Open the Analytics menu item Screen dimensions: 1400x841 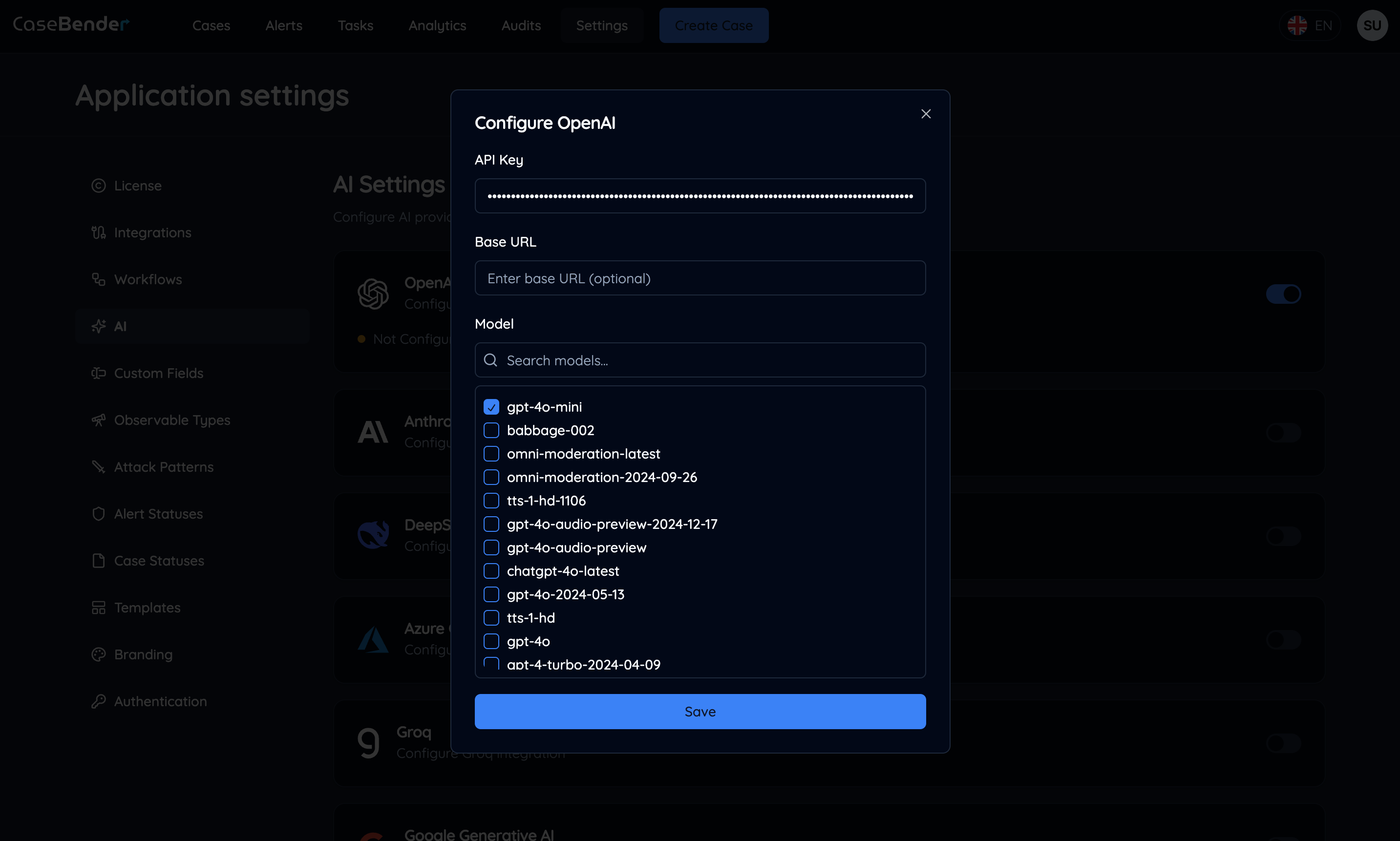pyautogui.click(x=437, y=25)
